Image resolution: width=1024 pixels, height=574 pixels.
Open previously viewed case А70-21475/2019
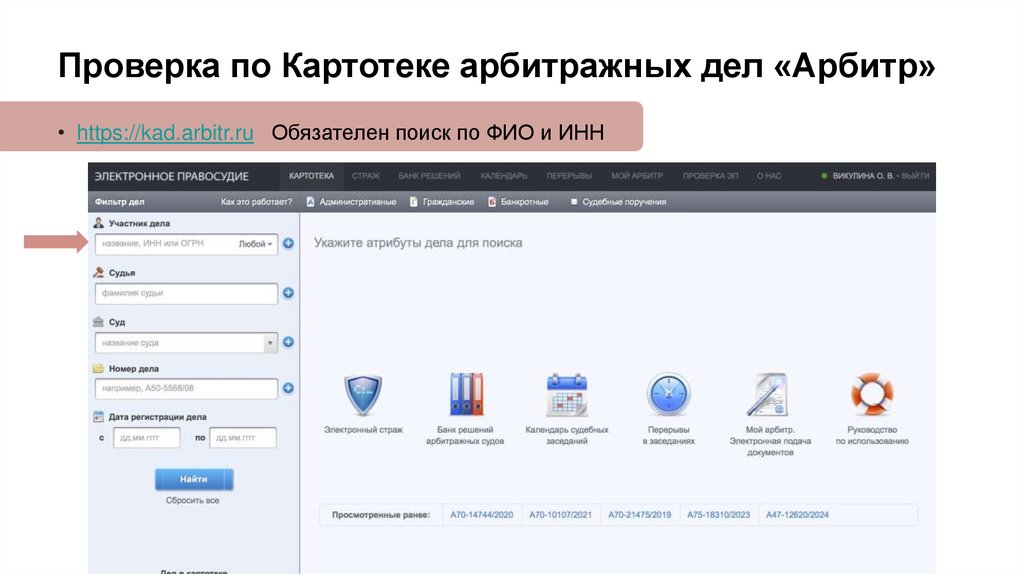click(639, 515)
